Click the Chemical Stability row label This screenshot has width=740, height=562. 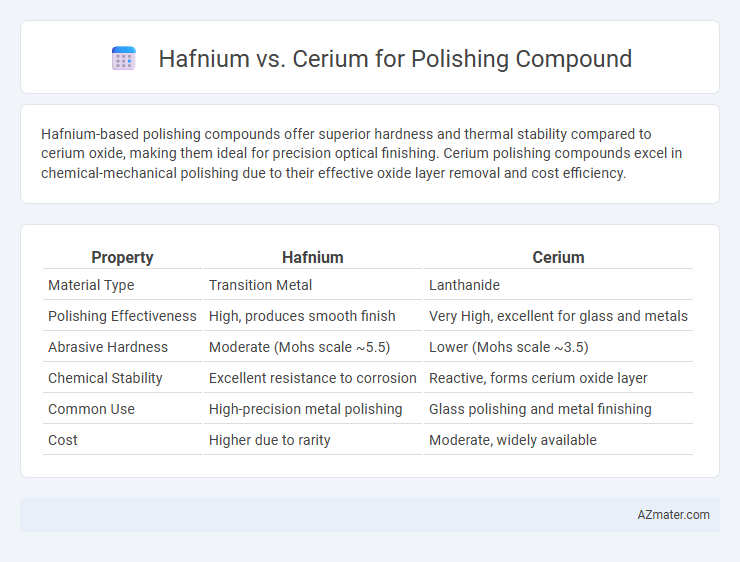(x=105, y=378)
